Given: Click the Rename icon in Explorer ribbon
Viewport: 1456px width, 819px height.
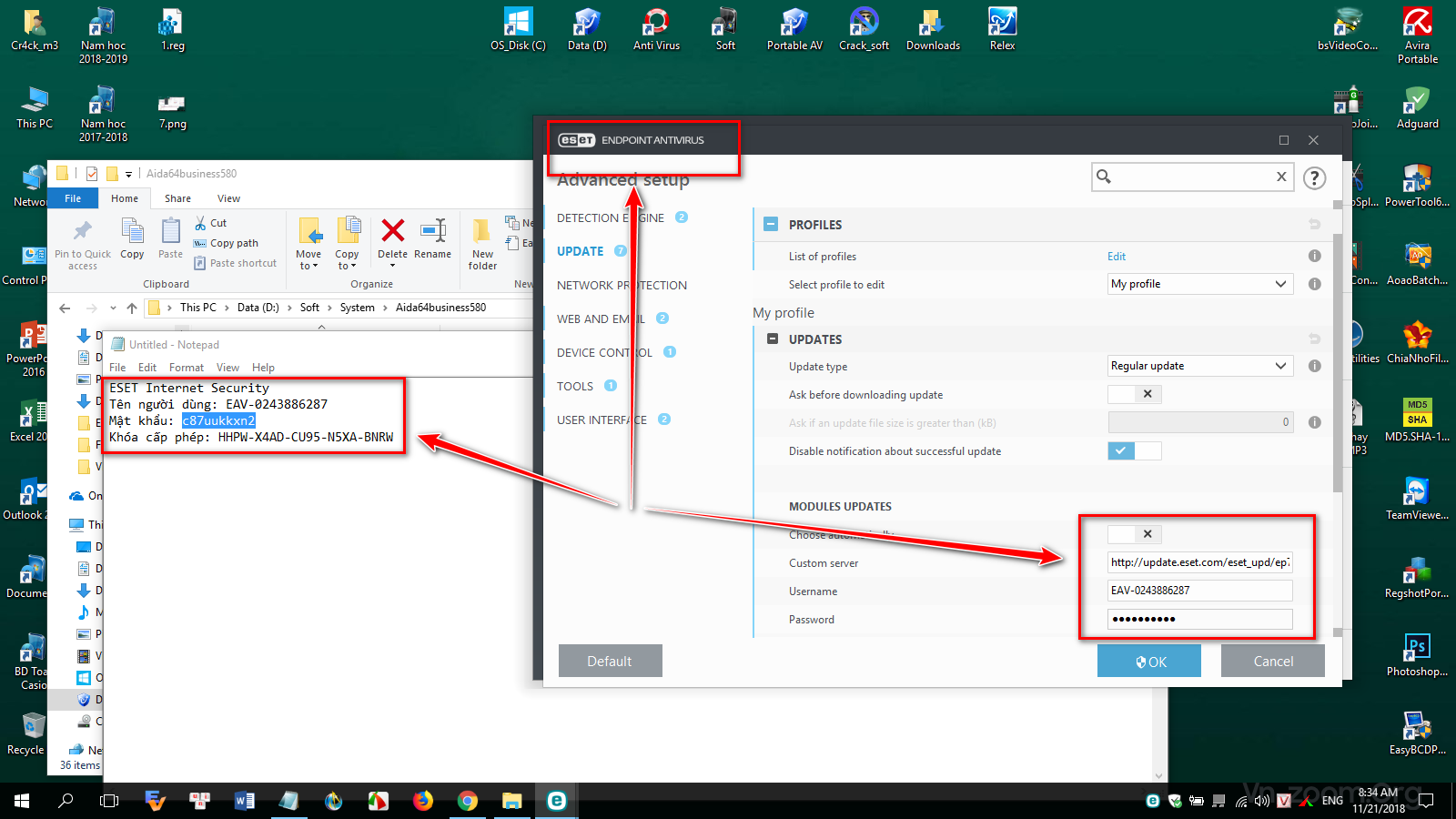Looking at the screenshot, I should click(432, 231).
